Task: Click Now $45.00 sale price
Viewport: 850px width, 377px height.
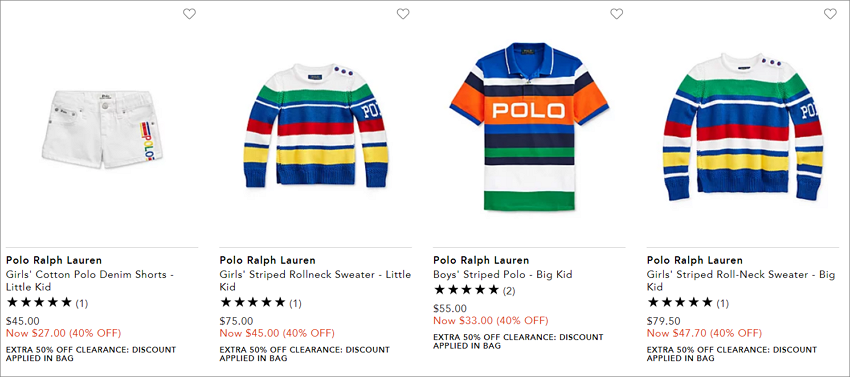Action: point(277,333)
